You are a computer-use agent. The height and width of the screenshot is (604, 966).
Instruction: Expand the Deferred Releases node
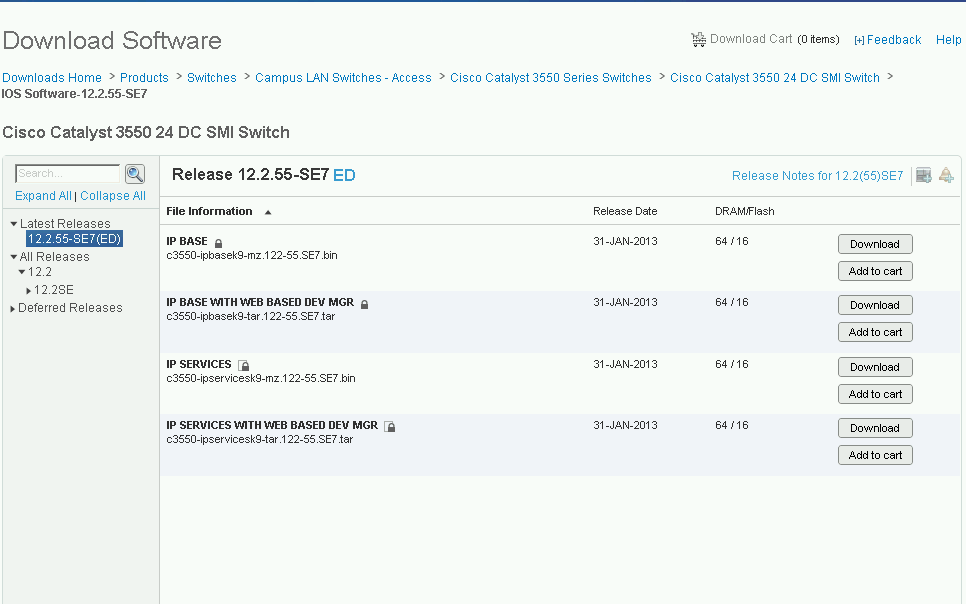13,309
